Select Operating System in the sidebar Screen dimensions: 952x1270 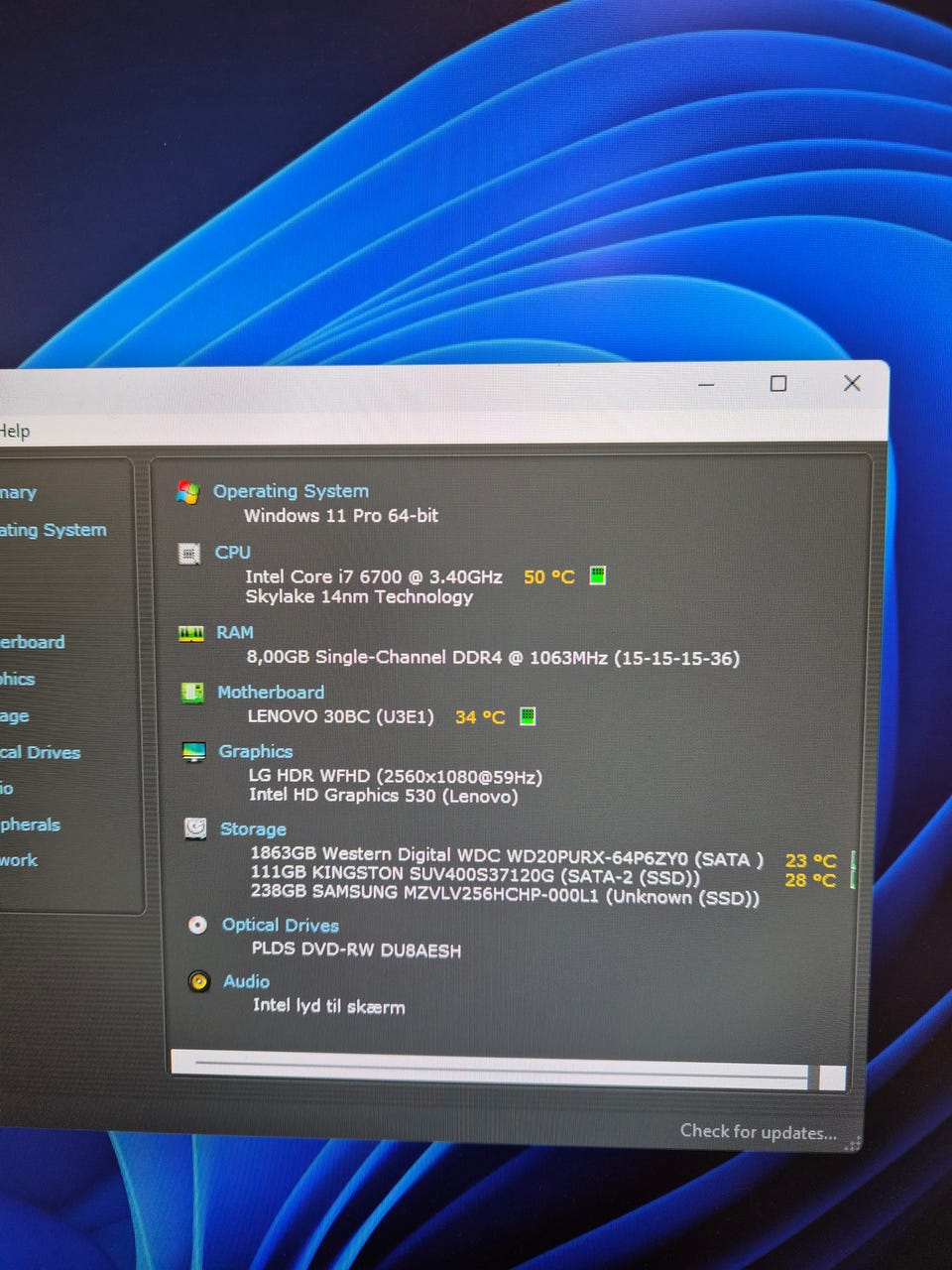[53, 530]
